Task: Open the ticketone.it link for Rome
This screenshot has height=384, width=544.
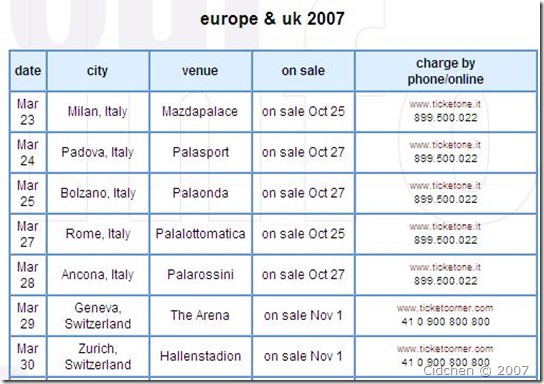Action: 445,227
